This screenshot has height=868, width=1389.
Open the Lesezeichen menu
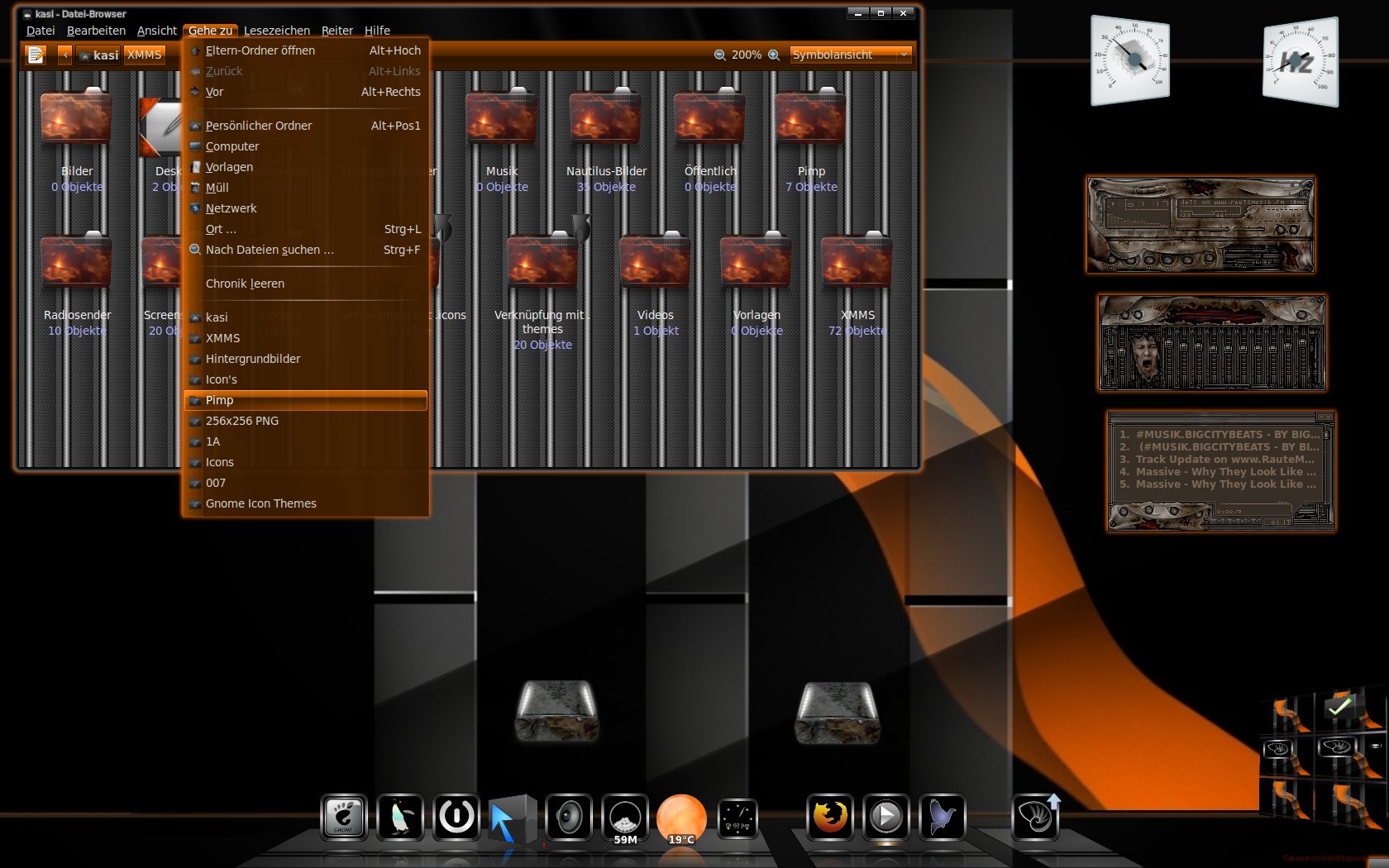click(277, 31)
